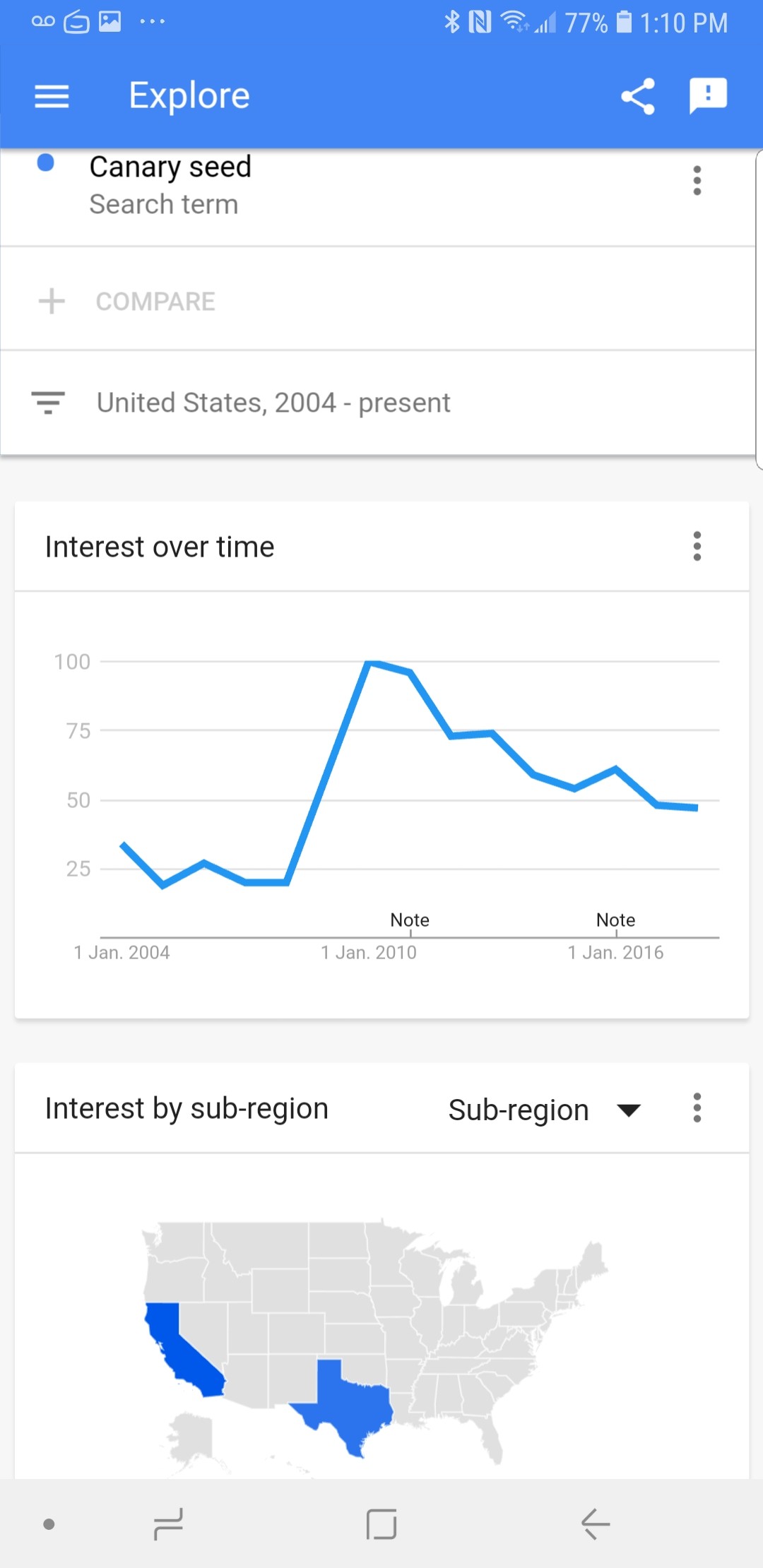The image size is (763, 1568).
Task: Tap the Android back navigation button
Action: [595, 1524]
